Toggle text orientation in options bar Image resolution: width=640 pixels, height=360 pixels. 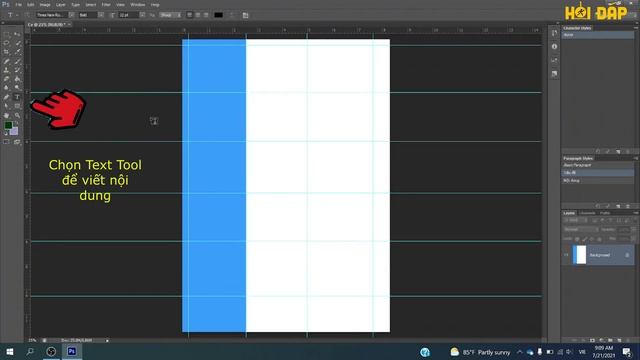[27, 15]
